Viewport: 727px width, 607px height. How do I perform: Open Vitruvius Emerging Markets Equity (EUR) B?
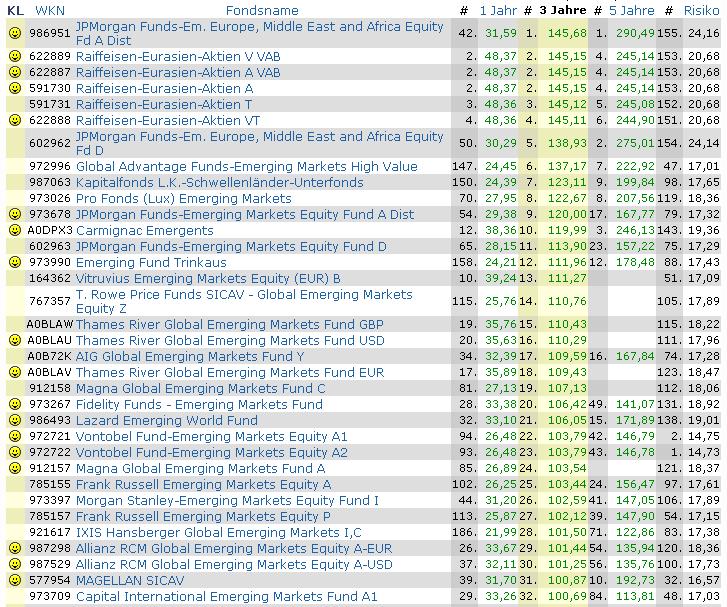pyautogui.click(x=208, y=278)
